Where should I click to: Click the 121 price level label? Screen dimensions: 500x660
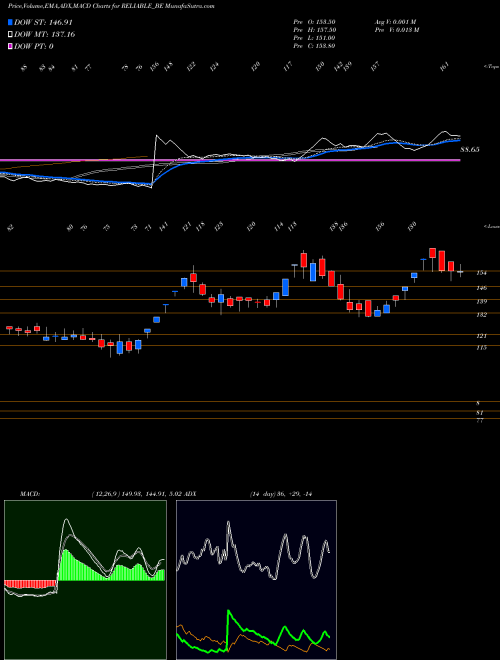click(x=482, y=336)
